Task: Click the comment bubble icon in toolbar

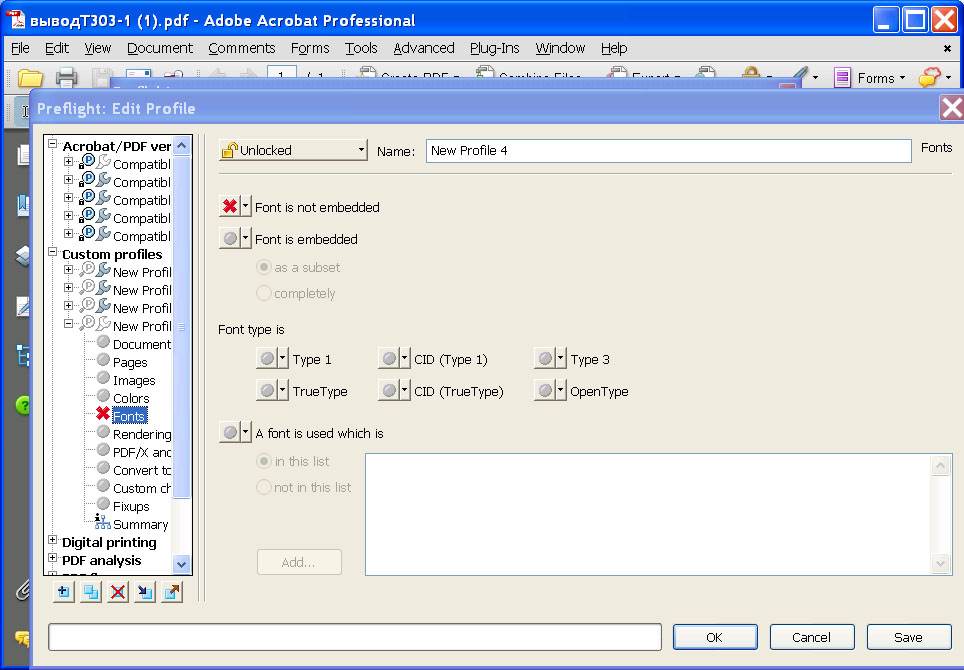Action: coord(930,77)
